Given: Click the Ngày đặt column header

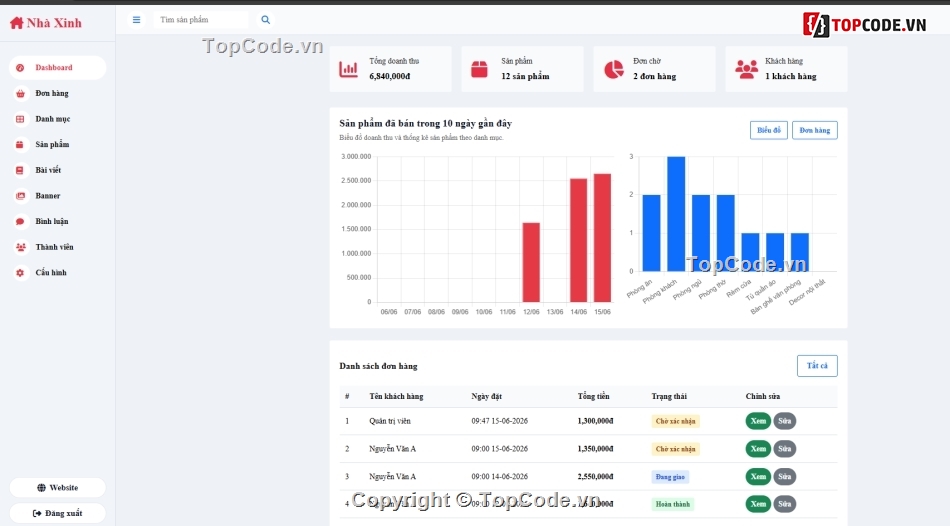Looking at the screenshot, I should pos(487,396).
